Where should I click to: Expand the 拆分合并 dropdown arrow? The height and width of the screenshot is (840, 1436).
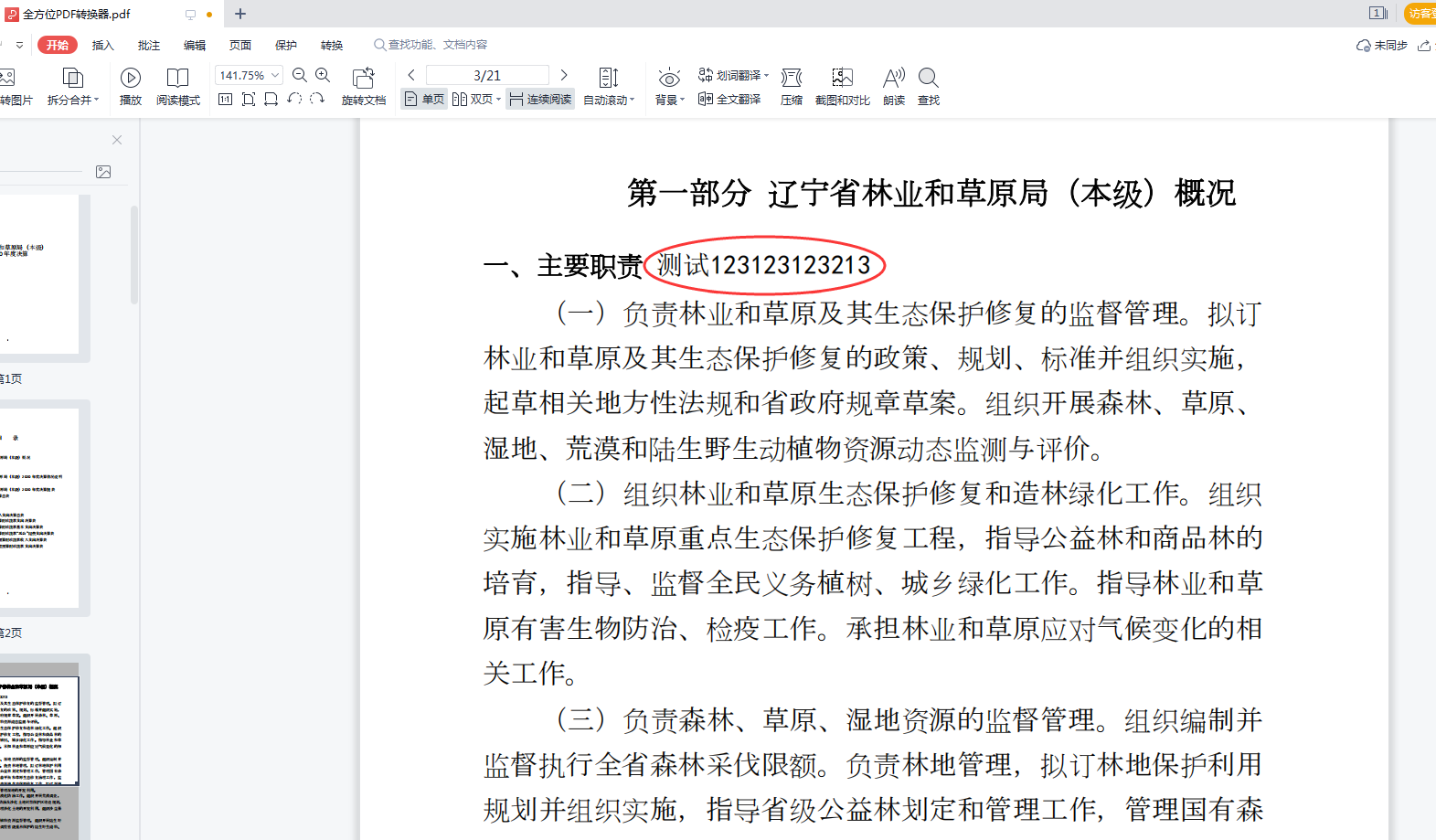(96, 100)
